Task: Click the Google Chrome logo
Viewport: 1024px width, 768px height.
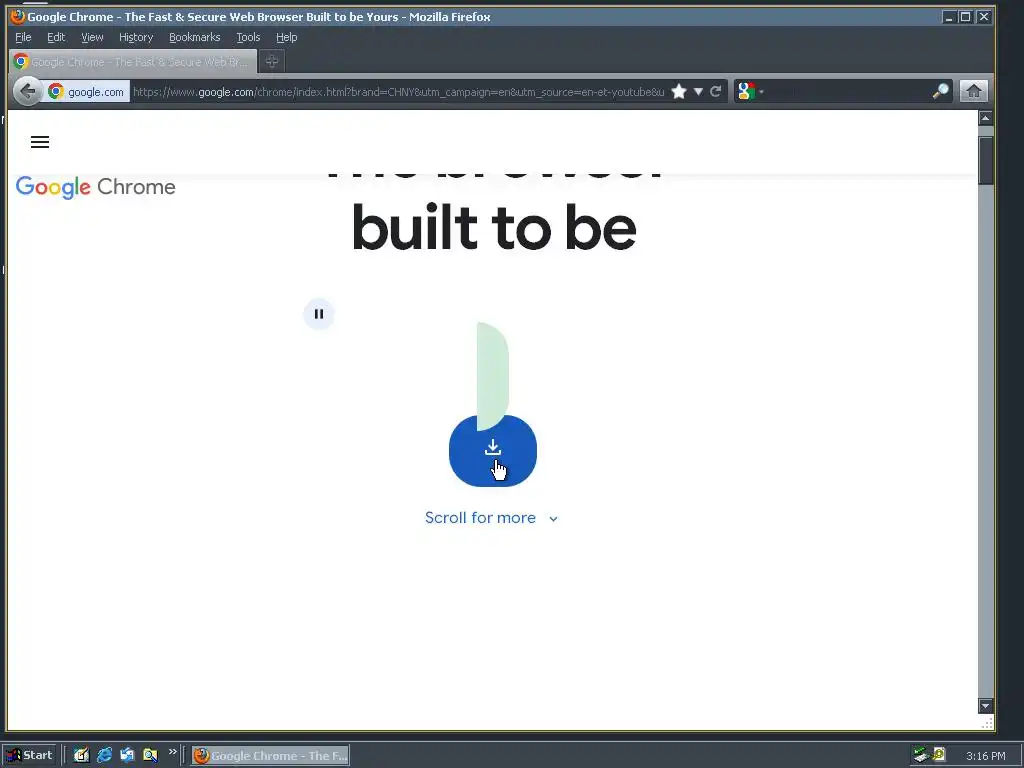Action: pos(95,187)
